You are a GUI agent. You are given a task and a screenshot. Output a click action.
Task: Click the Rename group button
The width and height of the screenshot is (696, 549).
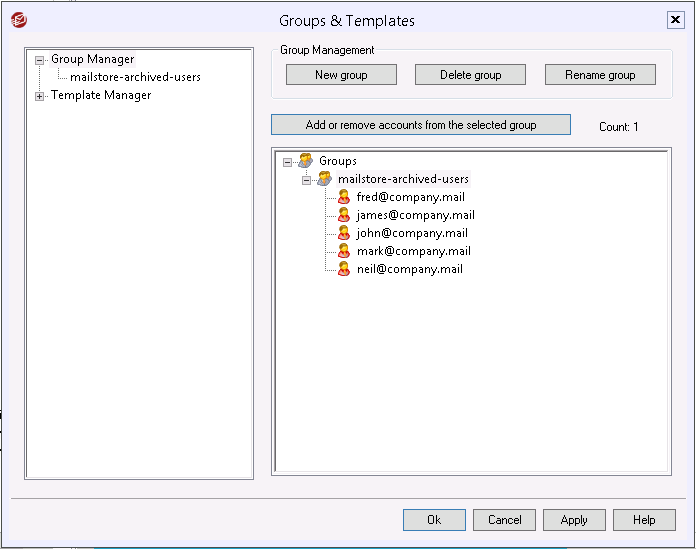600,75
